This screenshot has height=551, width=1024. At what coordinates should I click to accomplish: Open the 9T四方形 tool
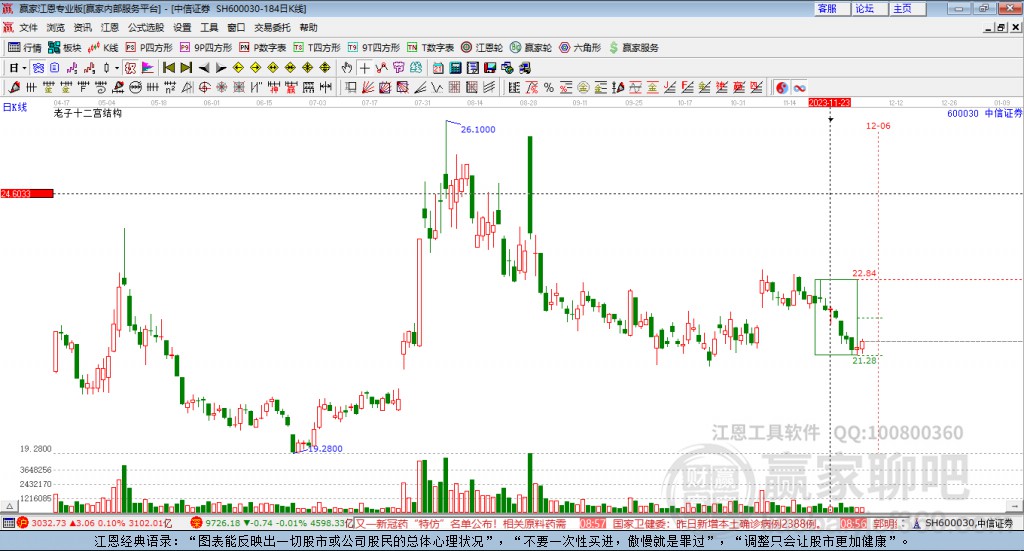pyautogui.click(x=373, y=48)
